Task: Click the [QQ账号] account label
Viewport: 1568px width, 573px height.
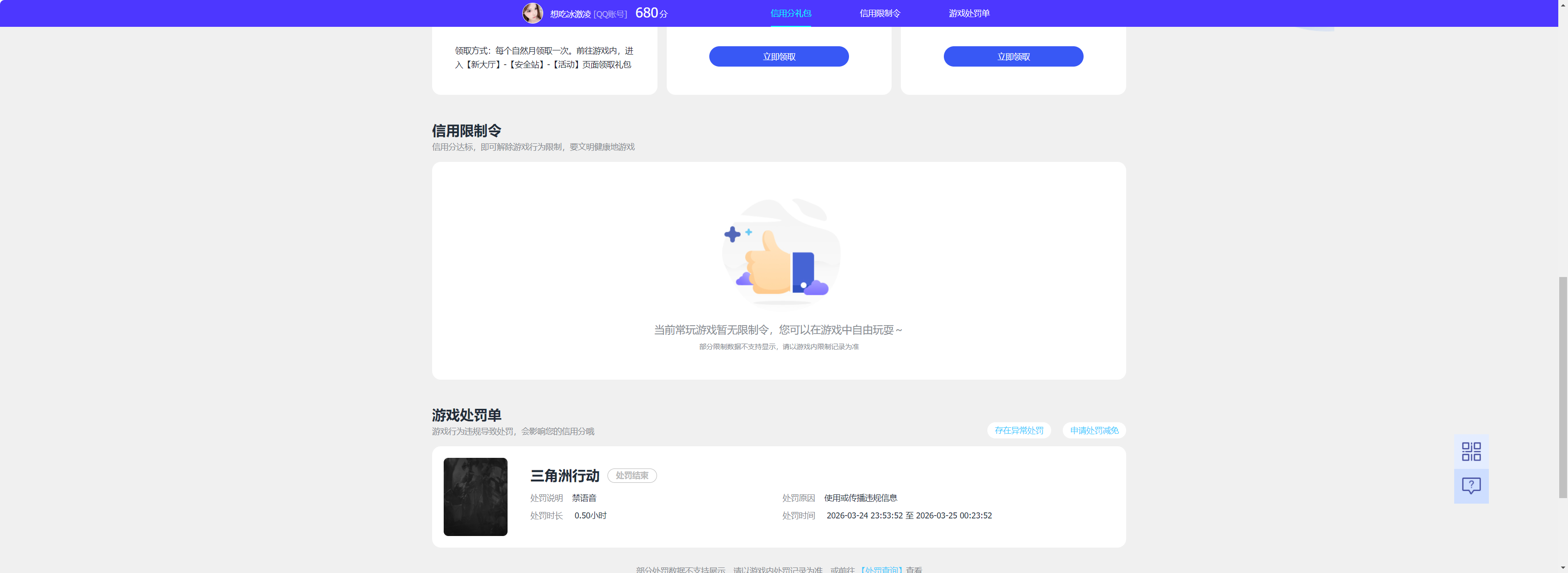Action: click(610, 13)
